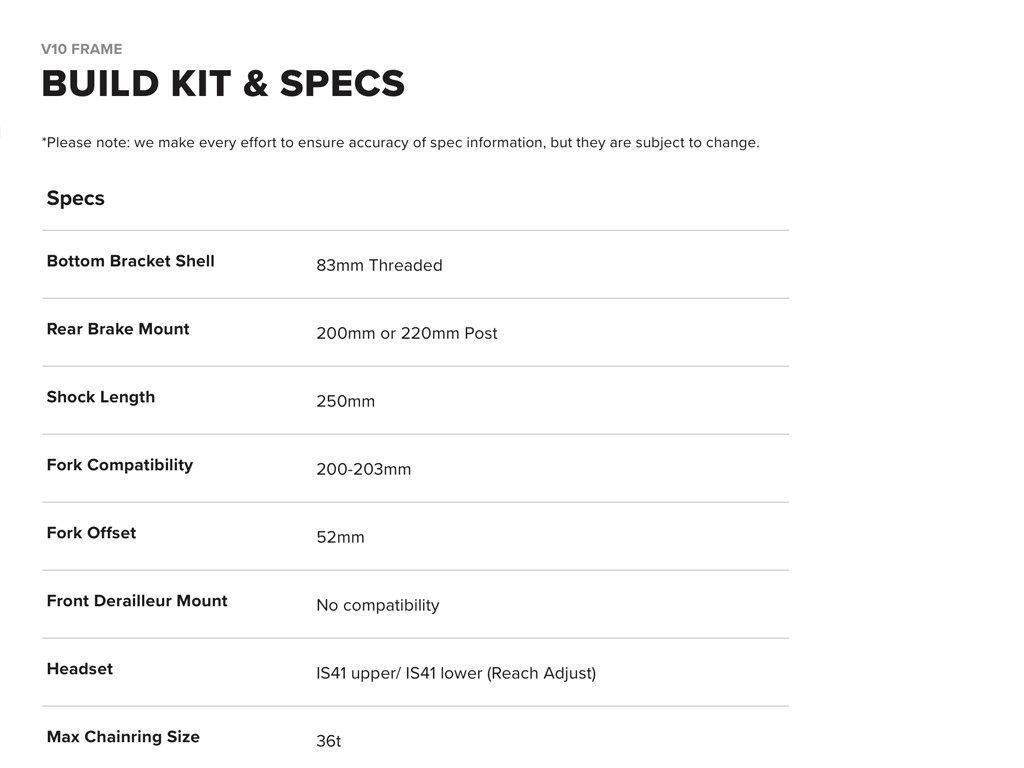Select the Specs section heading
Screen dimensions: 1024x768
coord(76,198)
